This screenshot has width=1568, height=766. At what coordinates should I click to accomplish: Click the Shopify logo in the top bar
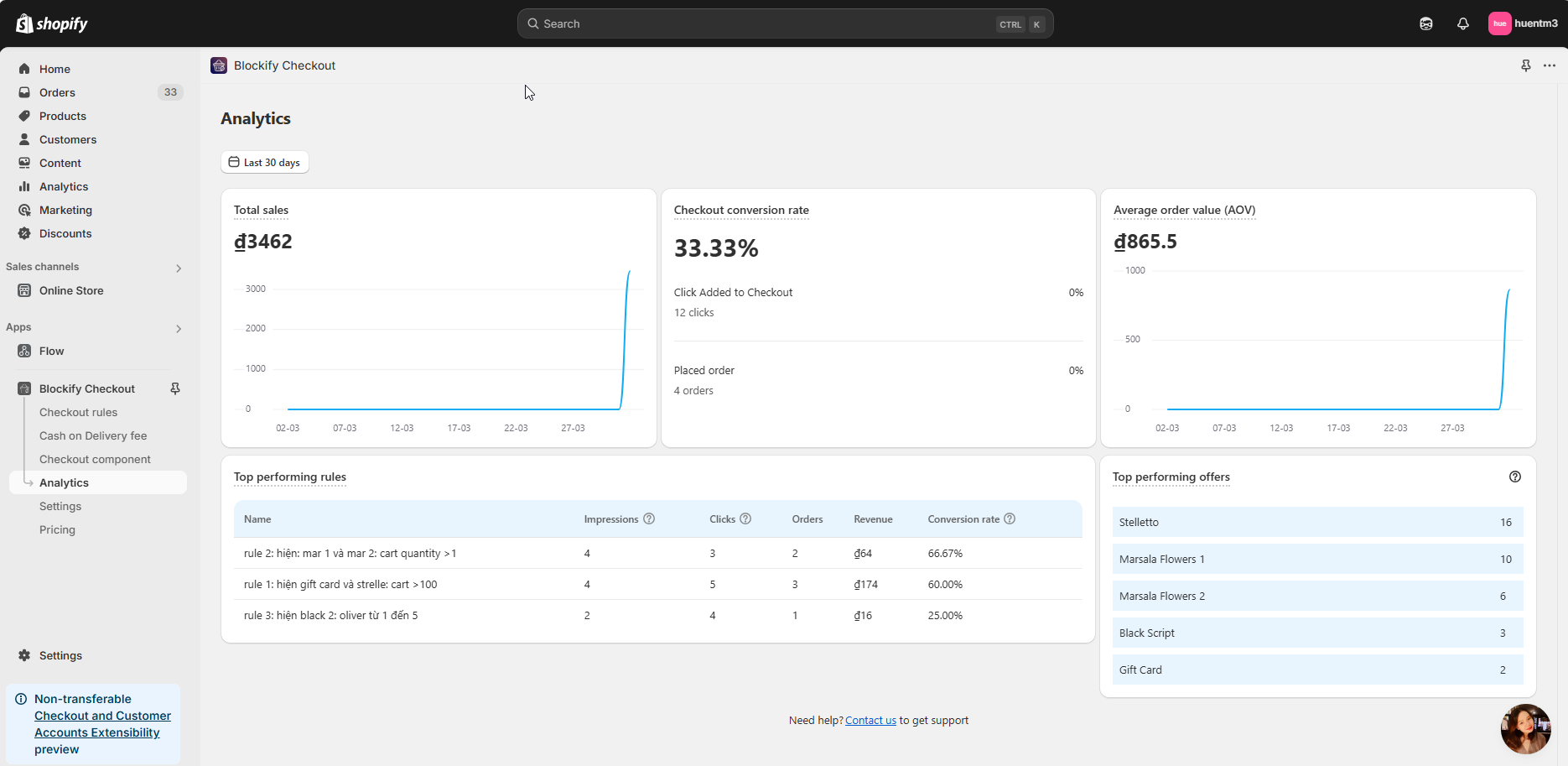point(52,23)
